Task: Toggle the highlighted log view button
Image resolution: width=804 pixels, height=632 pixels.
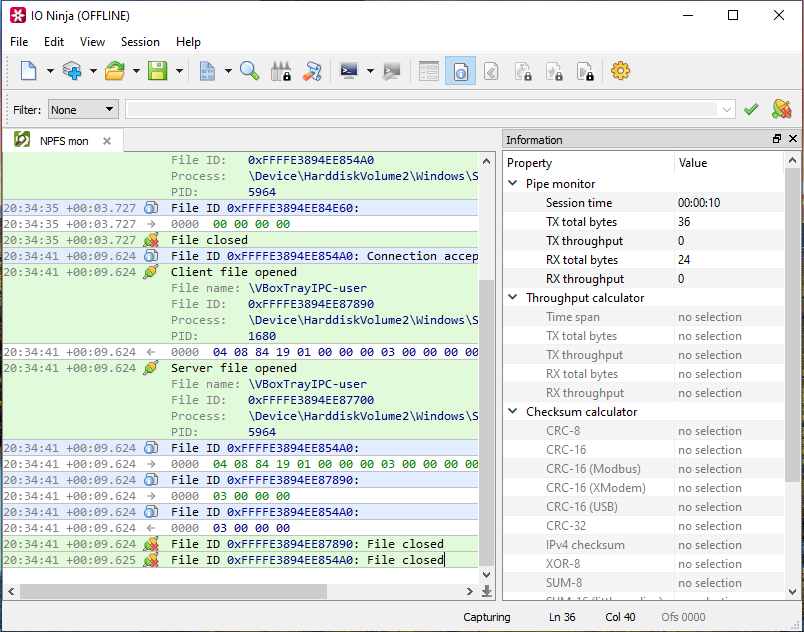Action: (x=460, y=71)
